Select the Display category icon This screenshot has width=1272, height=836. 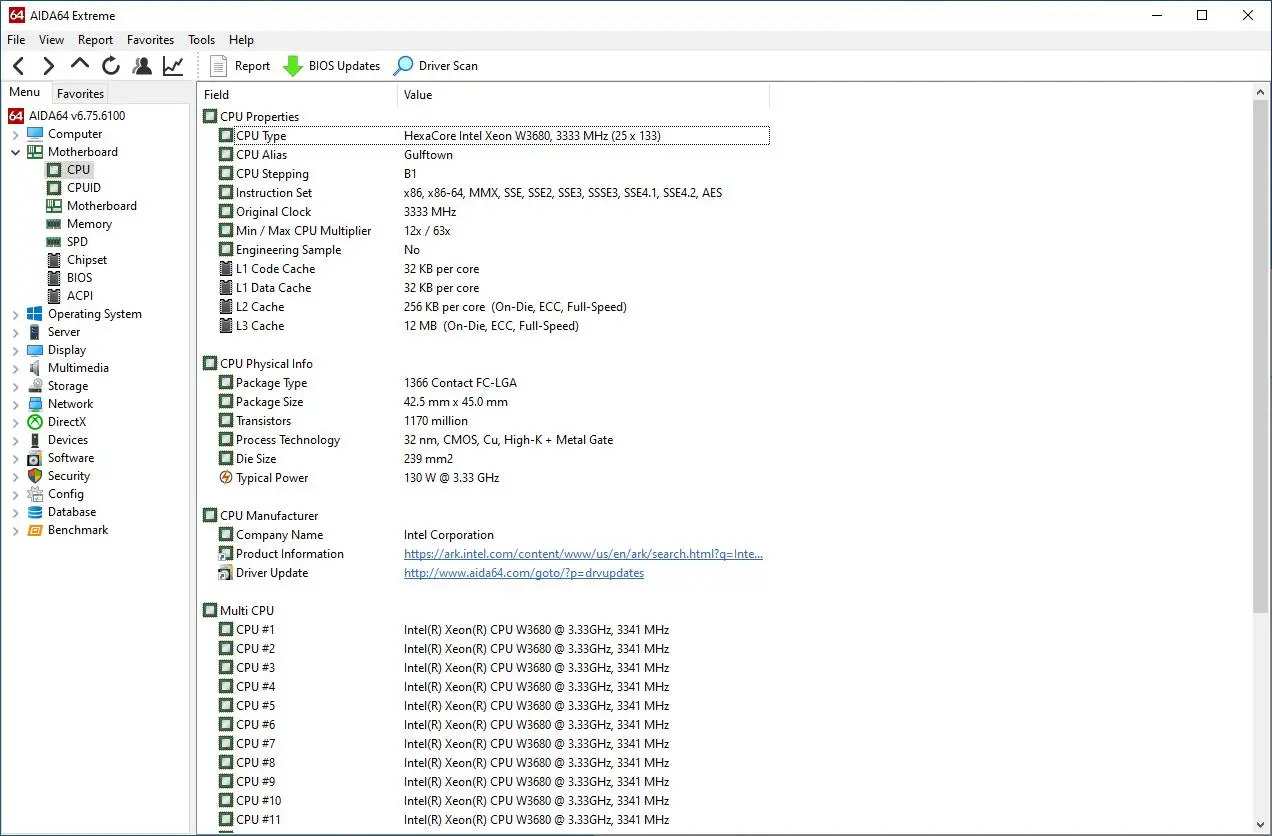pos(35,350)
